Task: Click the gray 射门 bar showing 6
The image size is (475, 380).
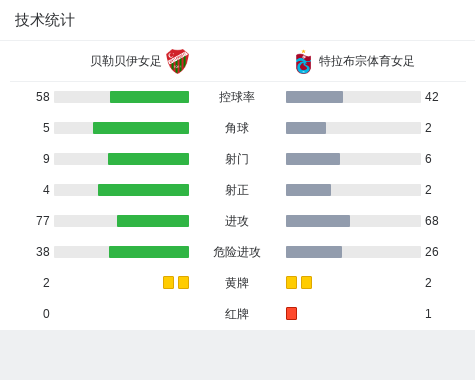Action: pyautogui.click(x=313, y=159)
